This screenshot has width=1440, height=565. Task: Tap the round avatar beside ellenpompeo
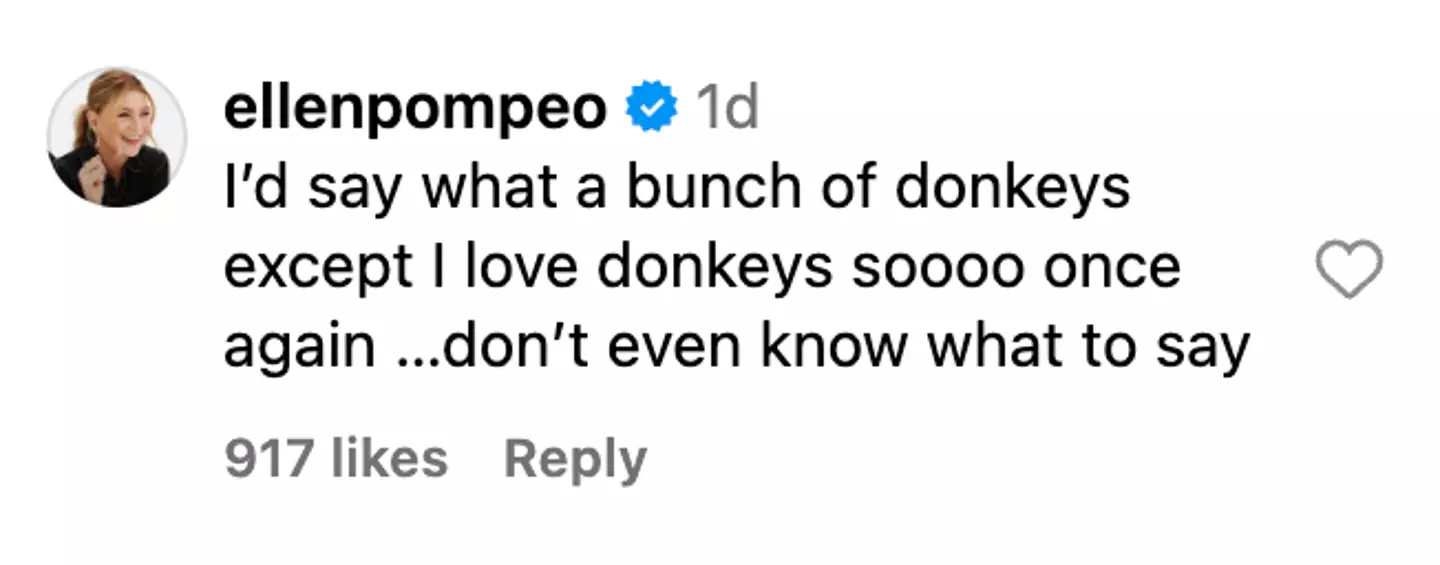point(116,137)
